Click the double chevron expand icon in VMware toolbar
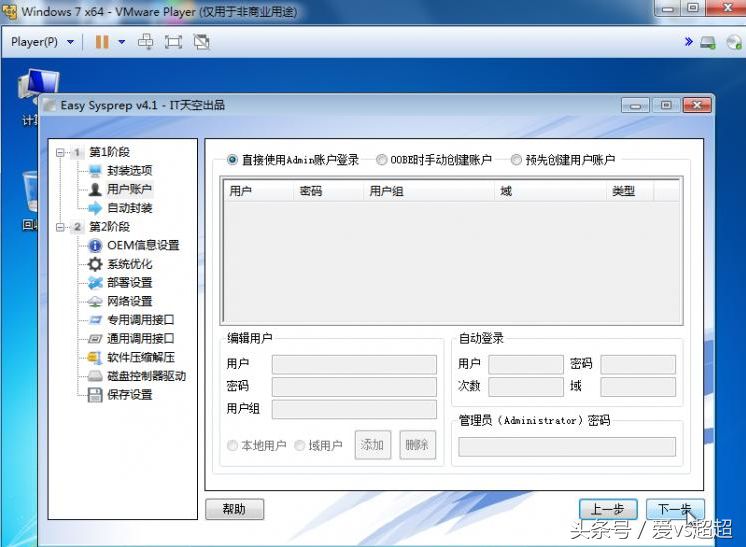Screen dimensions: 746x547 coord(688,42)
